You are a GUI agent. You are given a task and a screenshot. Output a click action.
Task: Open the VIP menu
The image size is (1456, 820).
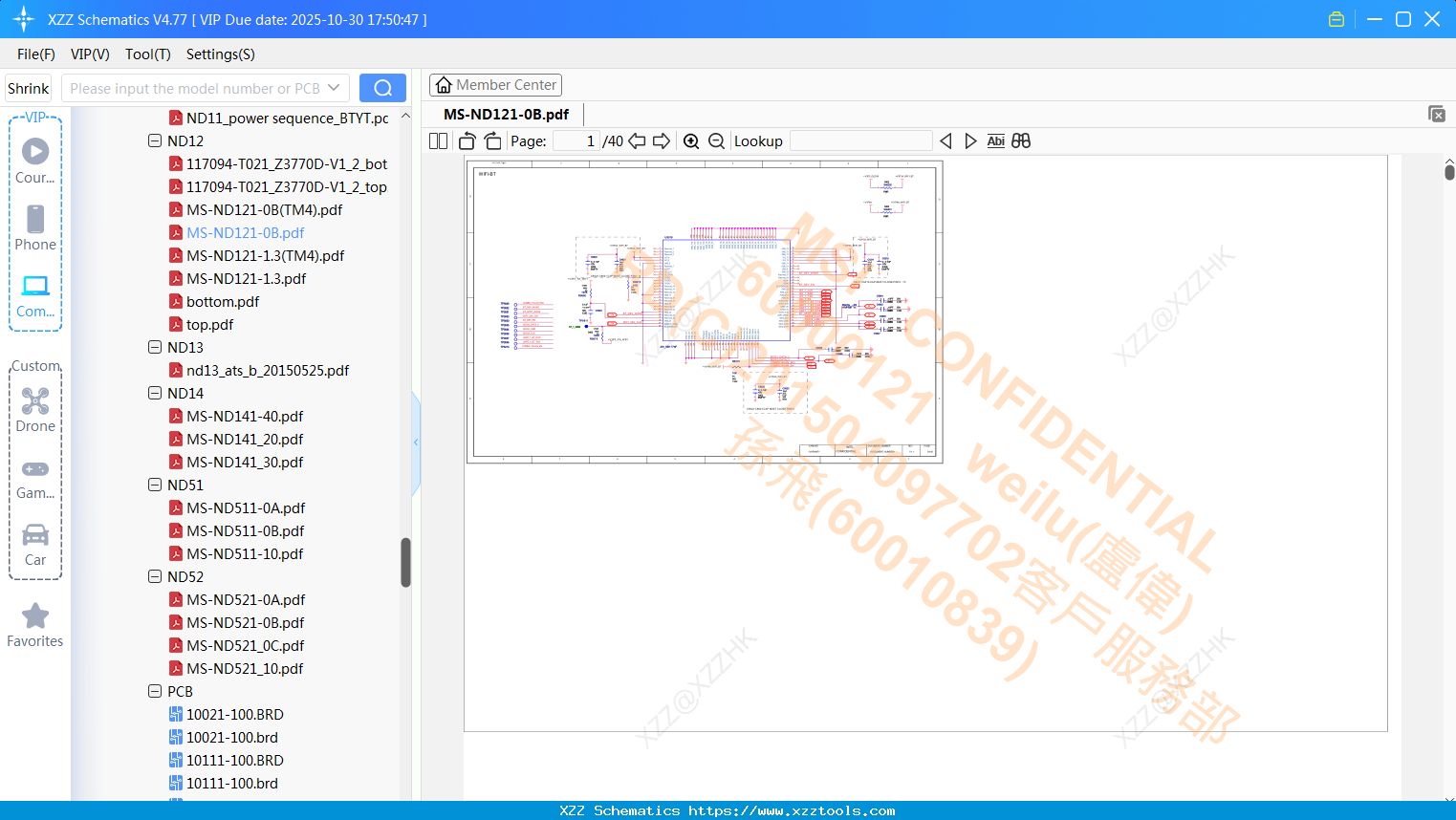click(x=90, y=54)
